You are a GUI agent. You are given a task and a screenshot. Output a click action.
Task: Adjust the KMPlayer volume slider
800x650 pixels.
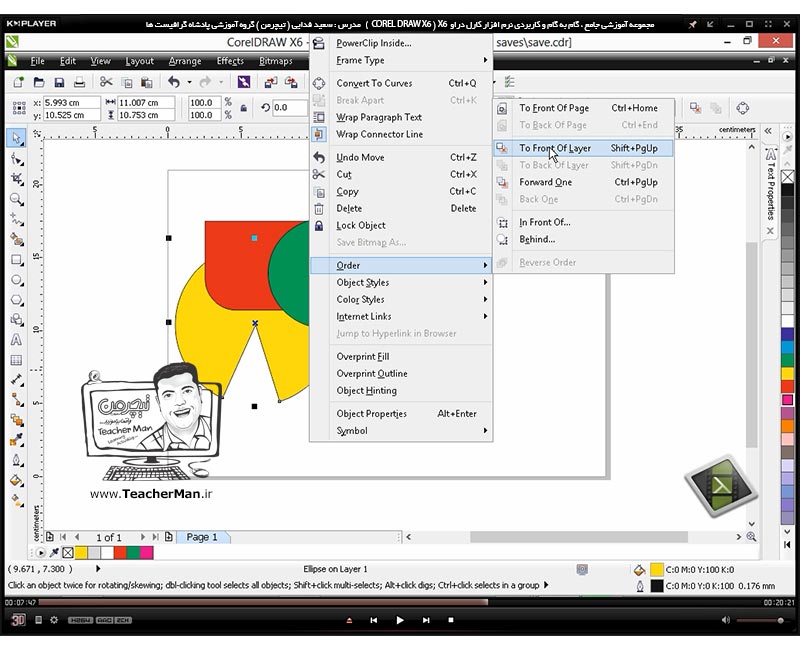pyautogui.click(x=760, y=620)
